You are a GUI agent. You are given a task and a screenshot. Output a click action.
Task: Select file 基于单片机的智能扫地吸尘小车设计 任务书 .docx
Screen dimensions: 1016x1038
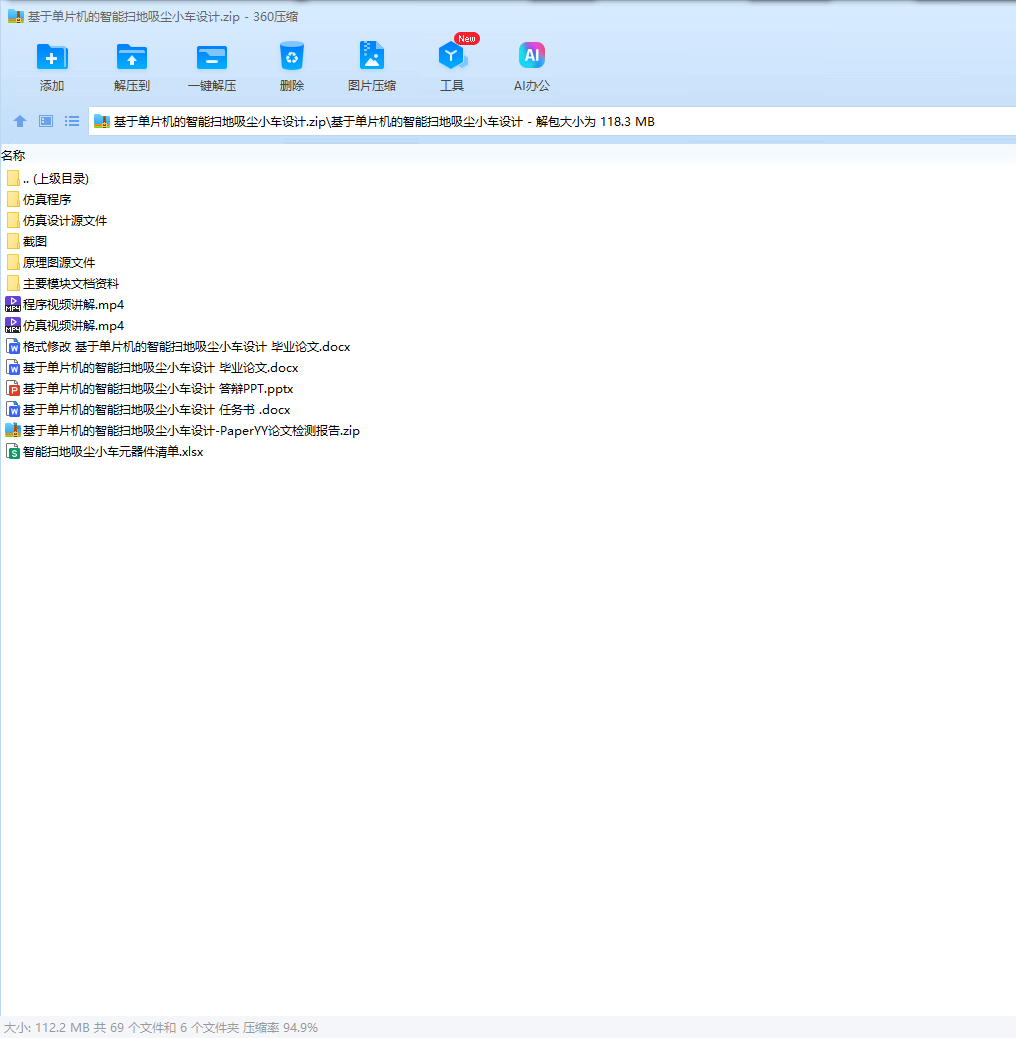coord(157,410)
